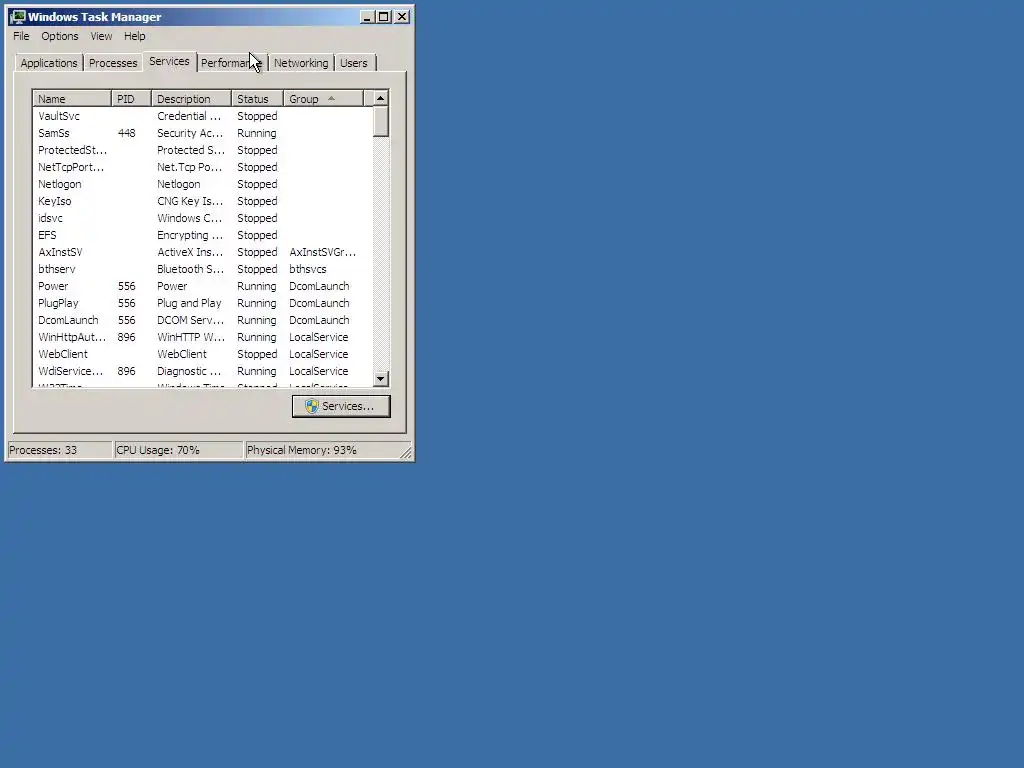Select the WinHttpAut... service row

tap(202, 337)
